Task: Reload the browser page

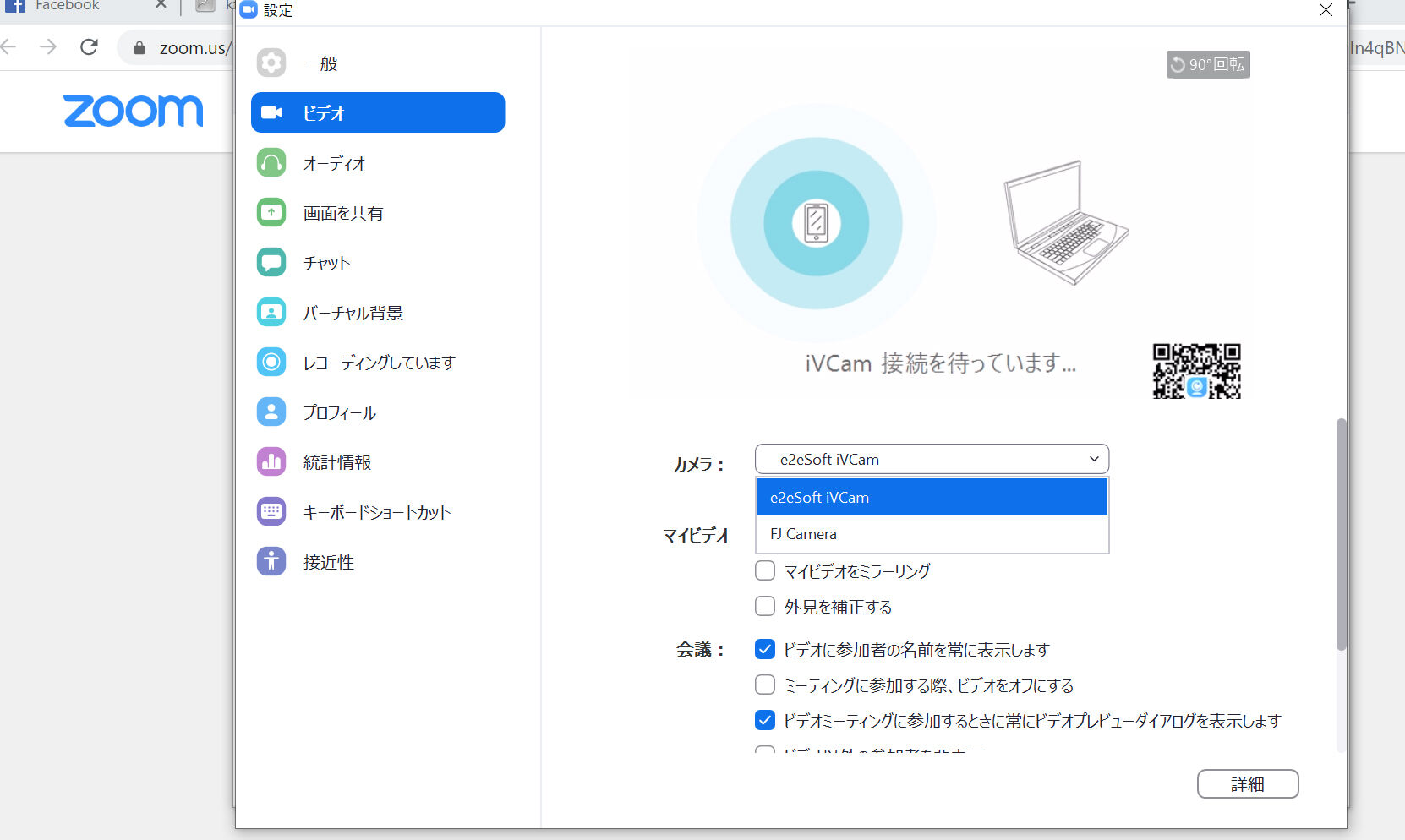Action: (x=89, y=47)
